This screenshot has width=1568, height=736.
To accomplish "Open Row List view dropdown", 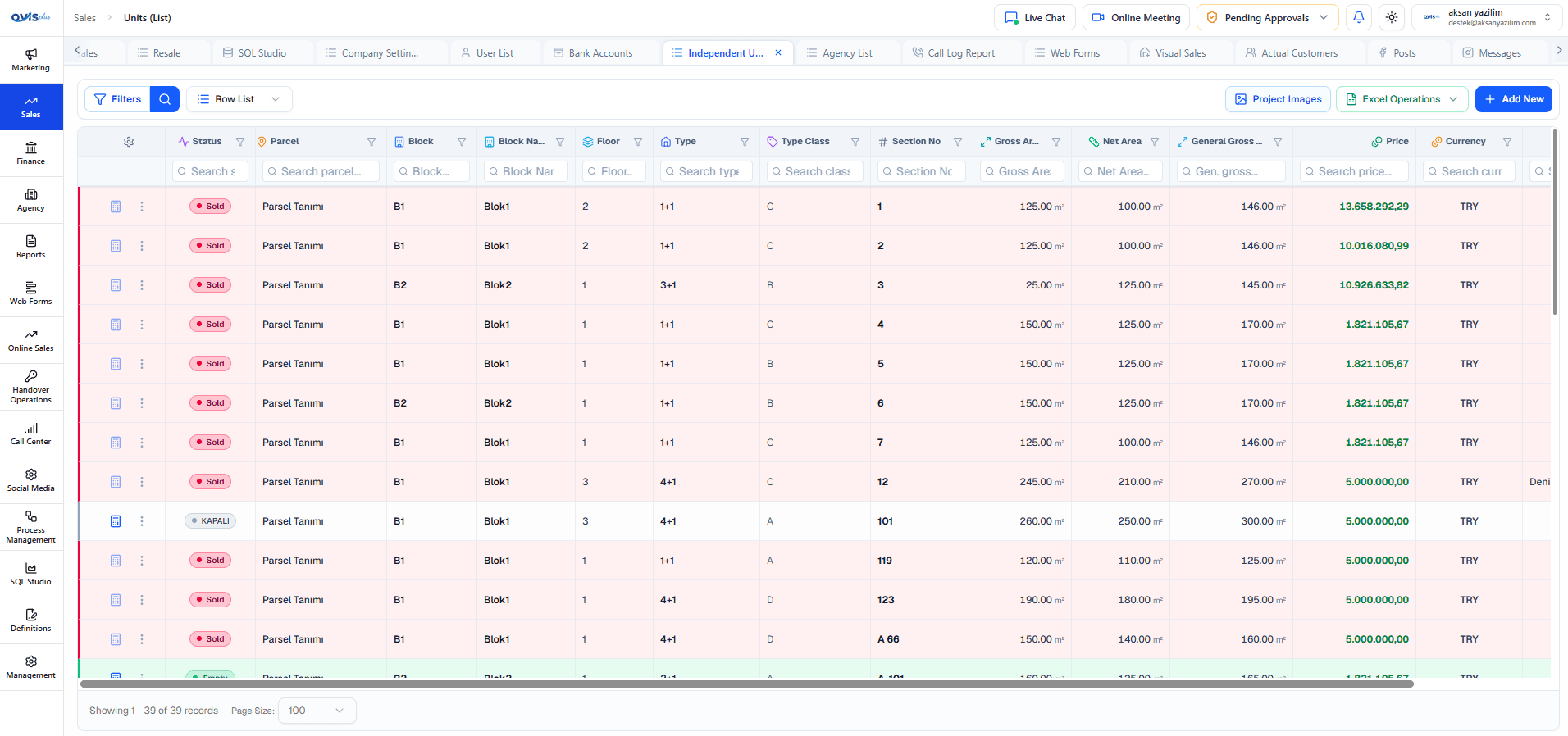I will click(239, 99).
